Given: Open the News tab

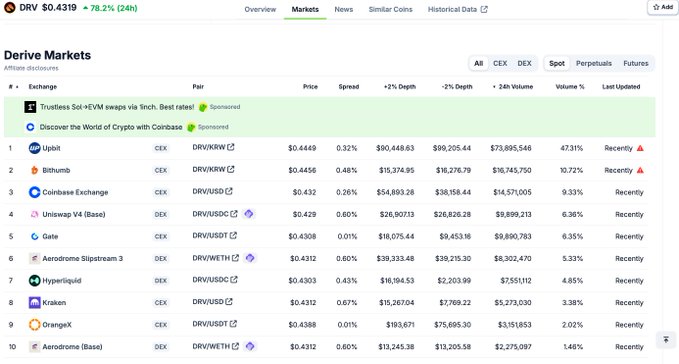Looking at the screenshot, I should [343, 9].
